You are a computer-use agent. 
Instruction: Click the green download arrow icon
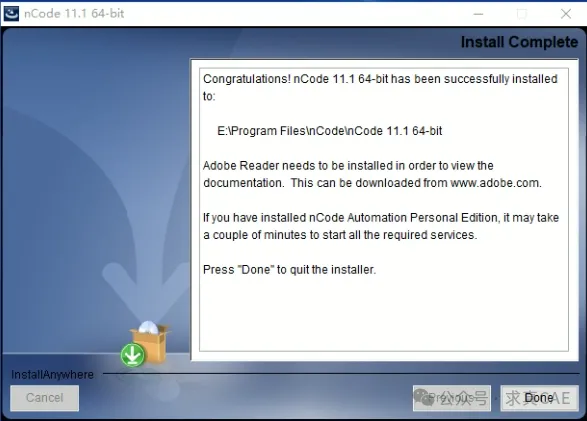click(x=133, y=354)
